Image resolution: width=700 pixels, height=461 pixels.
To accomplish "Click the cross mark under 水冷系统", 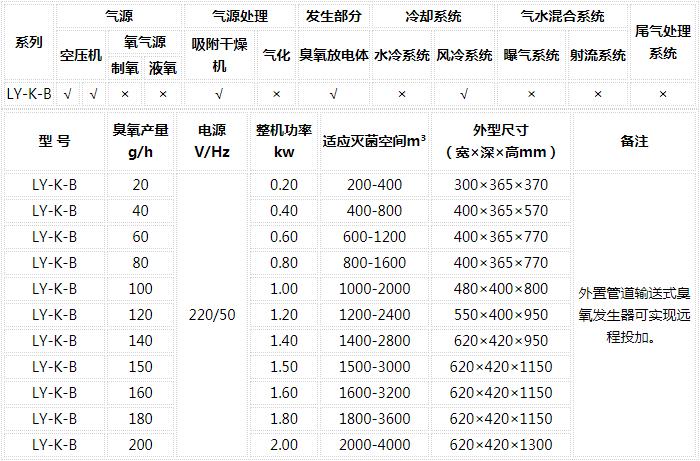I will (402, 94).
